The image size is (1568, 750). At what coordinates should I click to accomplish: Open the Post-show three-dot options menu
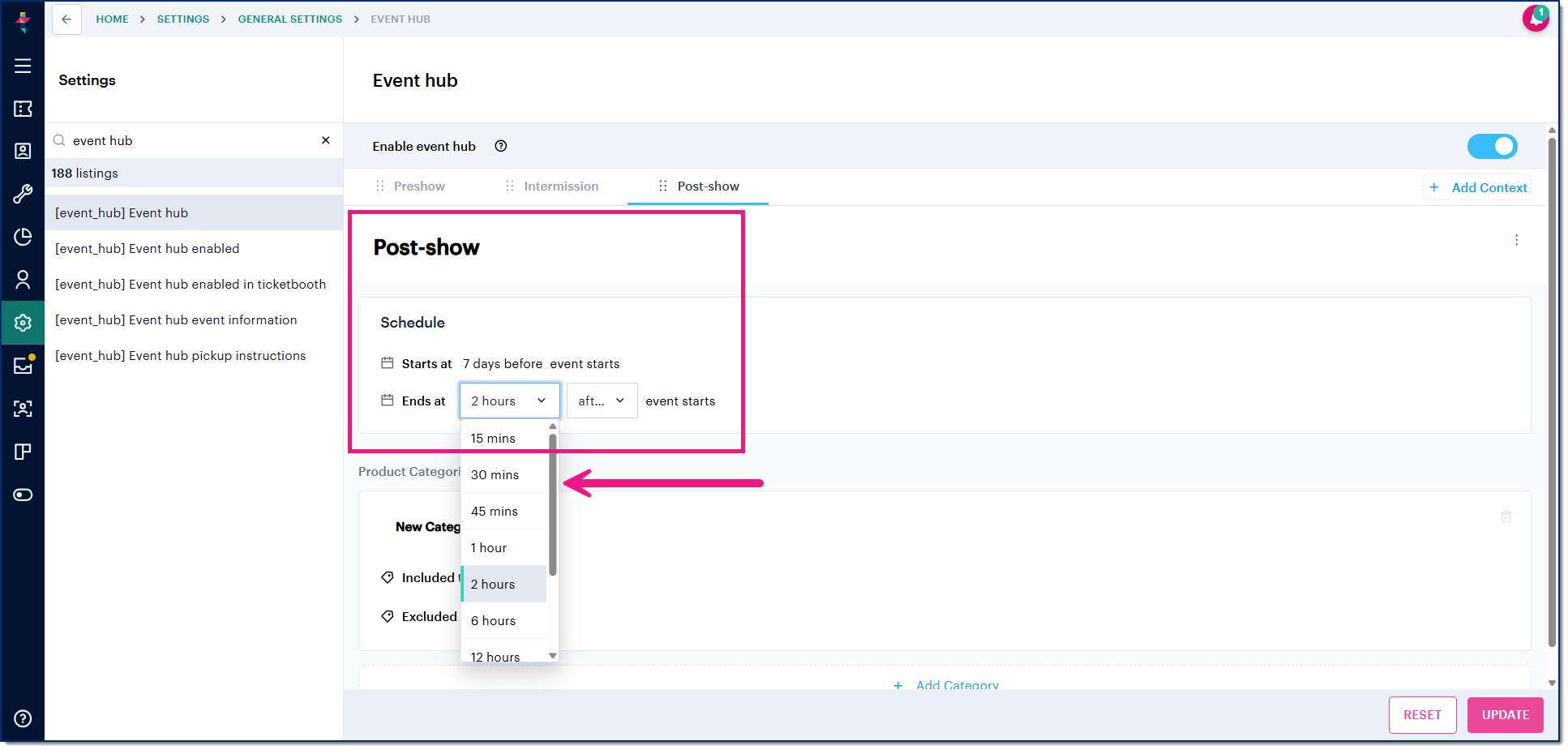click(x=1517, y=240)
